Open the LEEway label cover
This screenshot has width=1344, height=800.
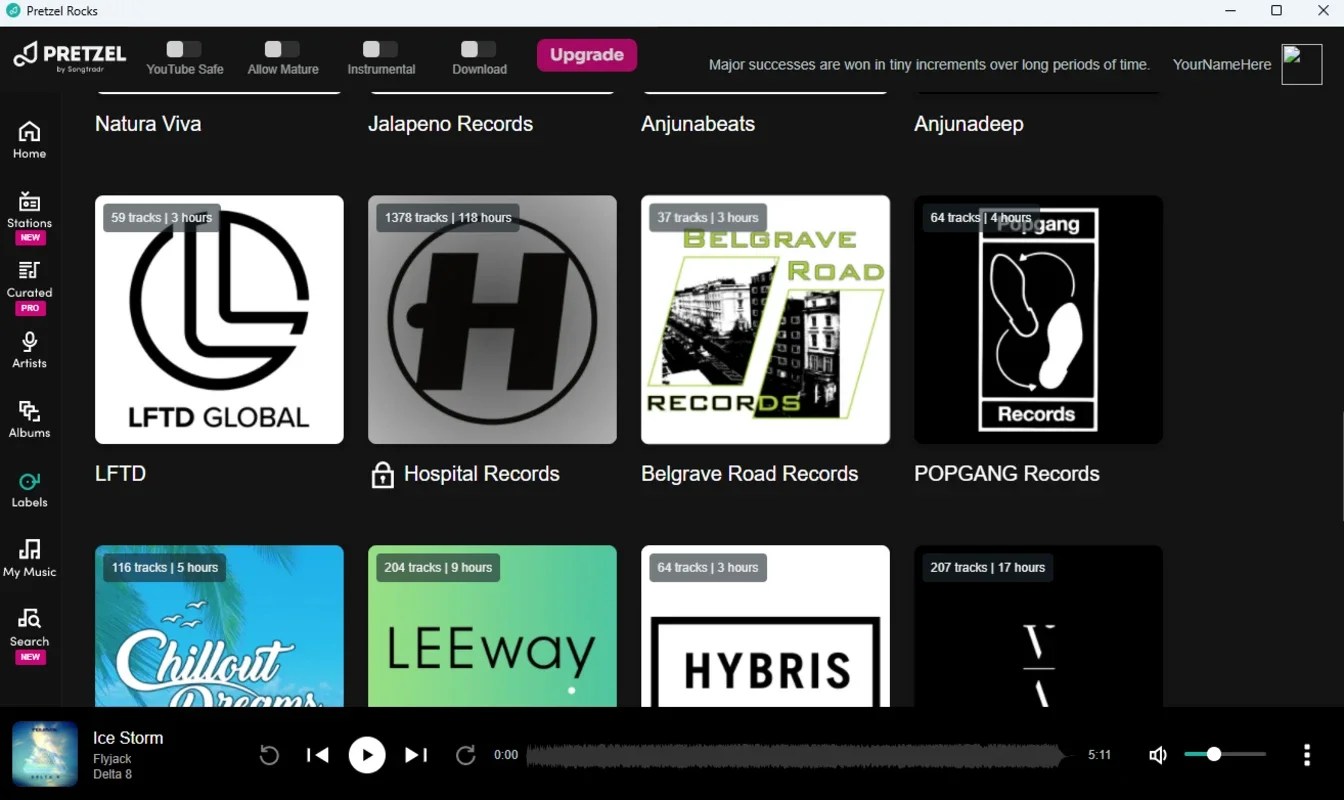[492, 626]
